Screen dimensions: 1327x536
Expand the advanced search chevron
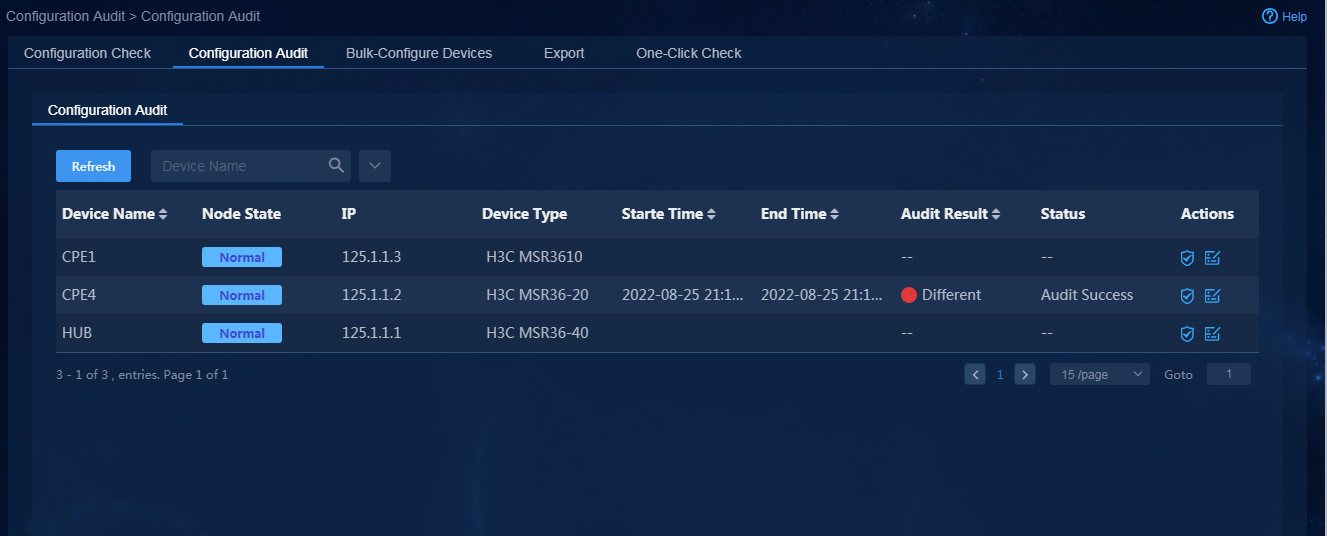coord(375,166)
